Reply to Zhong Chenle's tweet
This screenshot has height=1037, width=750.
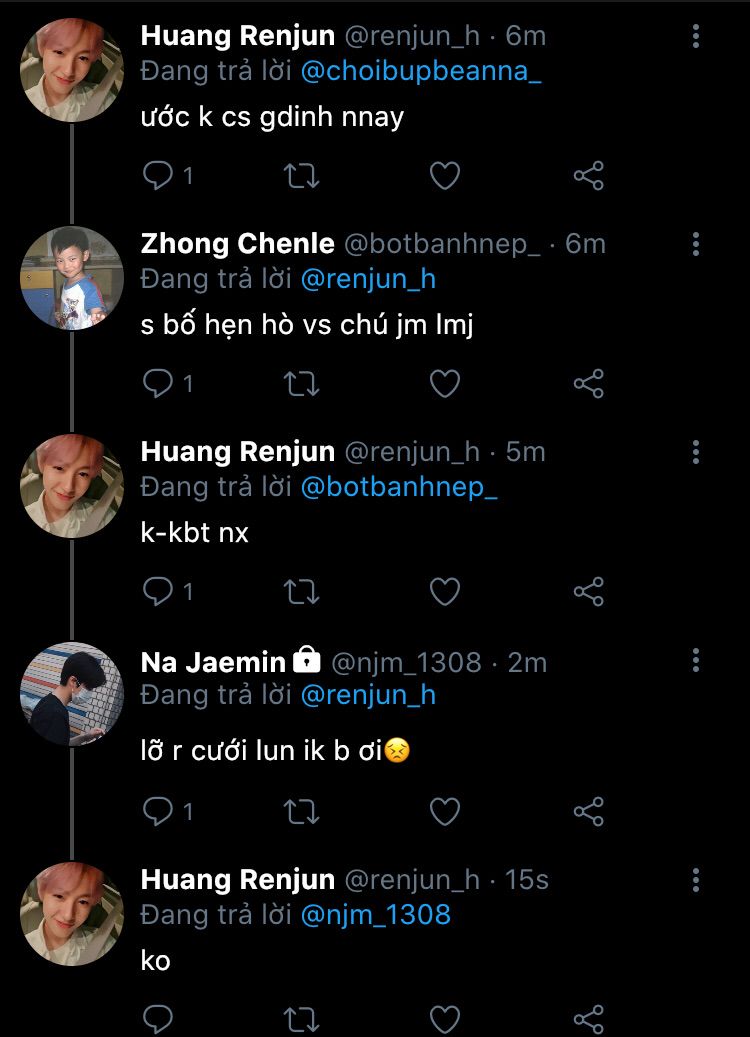159,383
